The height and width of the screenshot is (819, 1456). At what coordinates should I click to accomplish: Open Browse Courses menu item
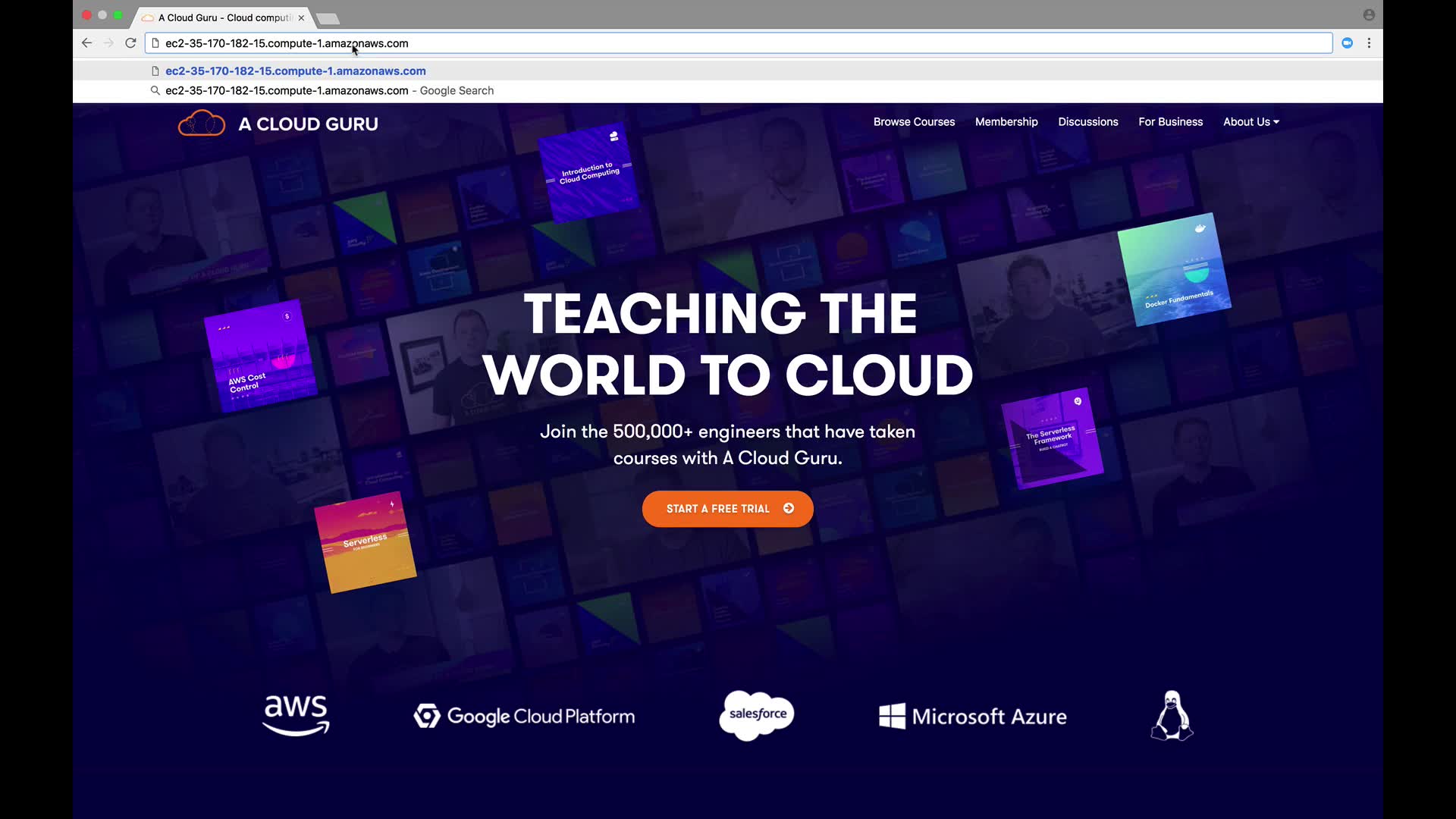[914, 122]
